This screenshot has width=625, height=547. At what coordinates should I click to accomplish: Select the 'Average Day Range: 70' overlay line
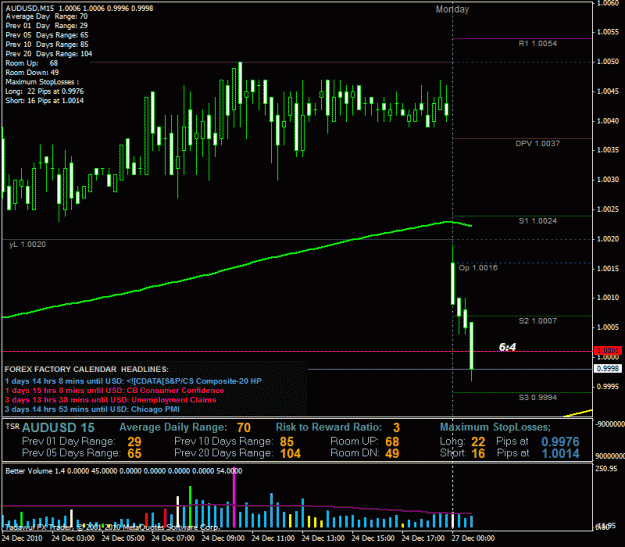pyautogui.click(x=47, y=17)
